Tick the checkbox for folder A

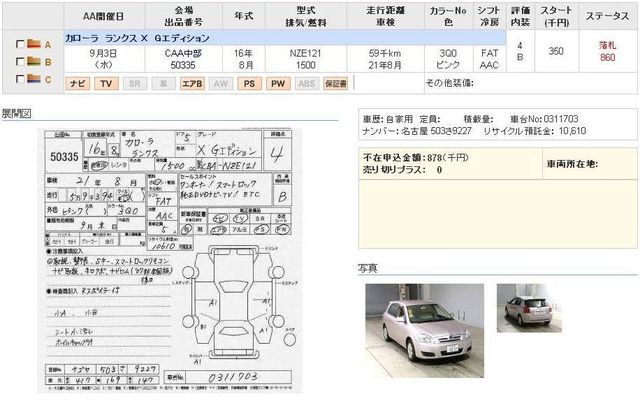(20, 44)
